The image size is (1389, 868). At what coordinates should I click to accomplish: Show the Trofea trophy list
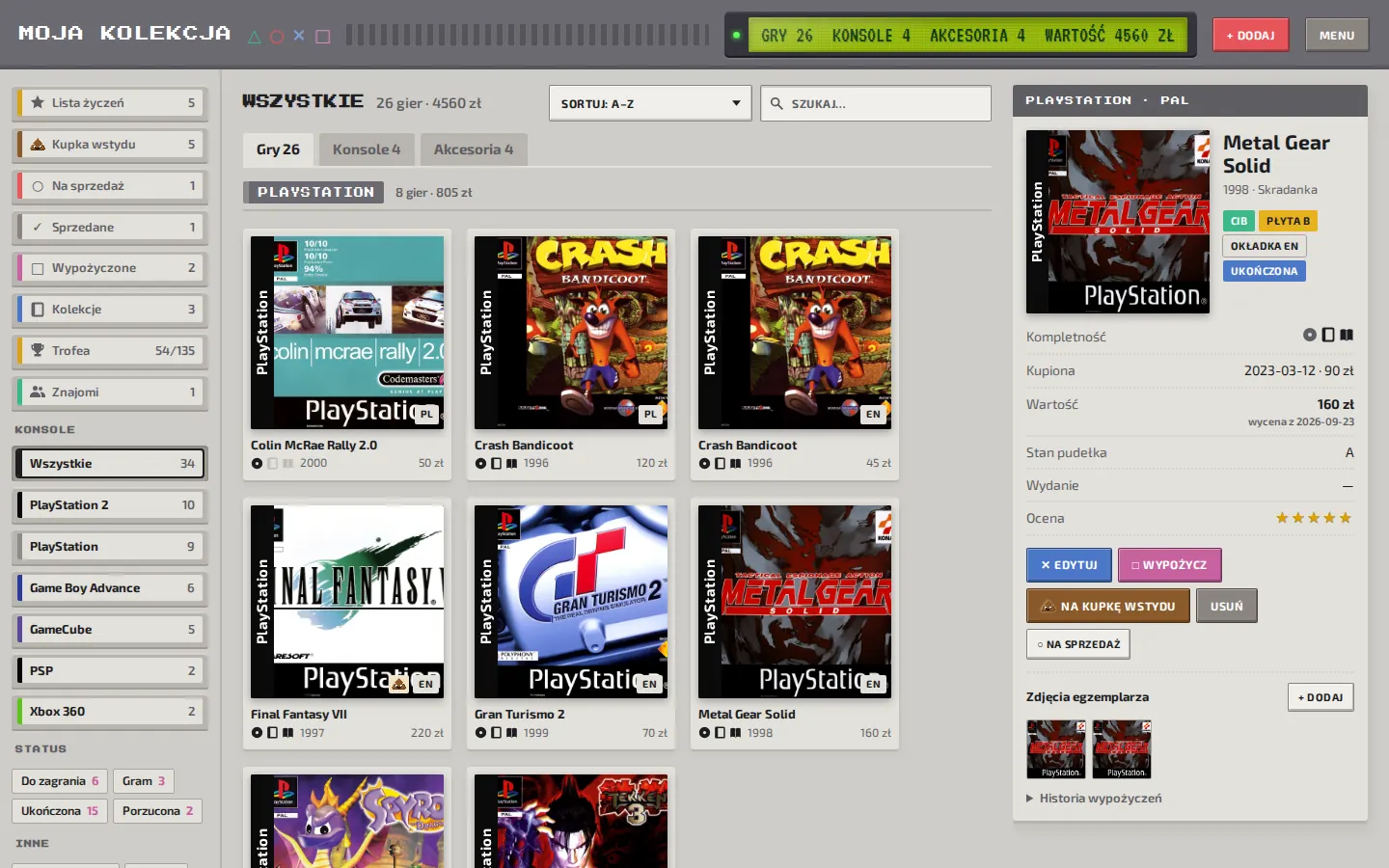point(110,351)
